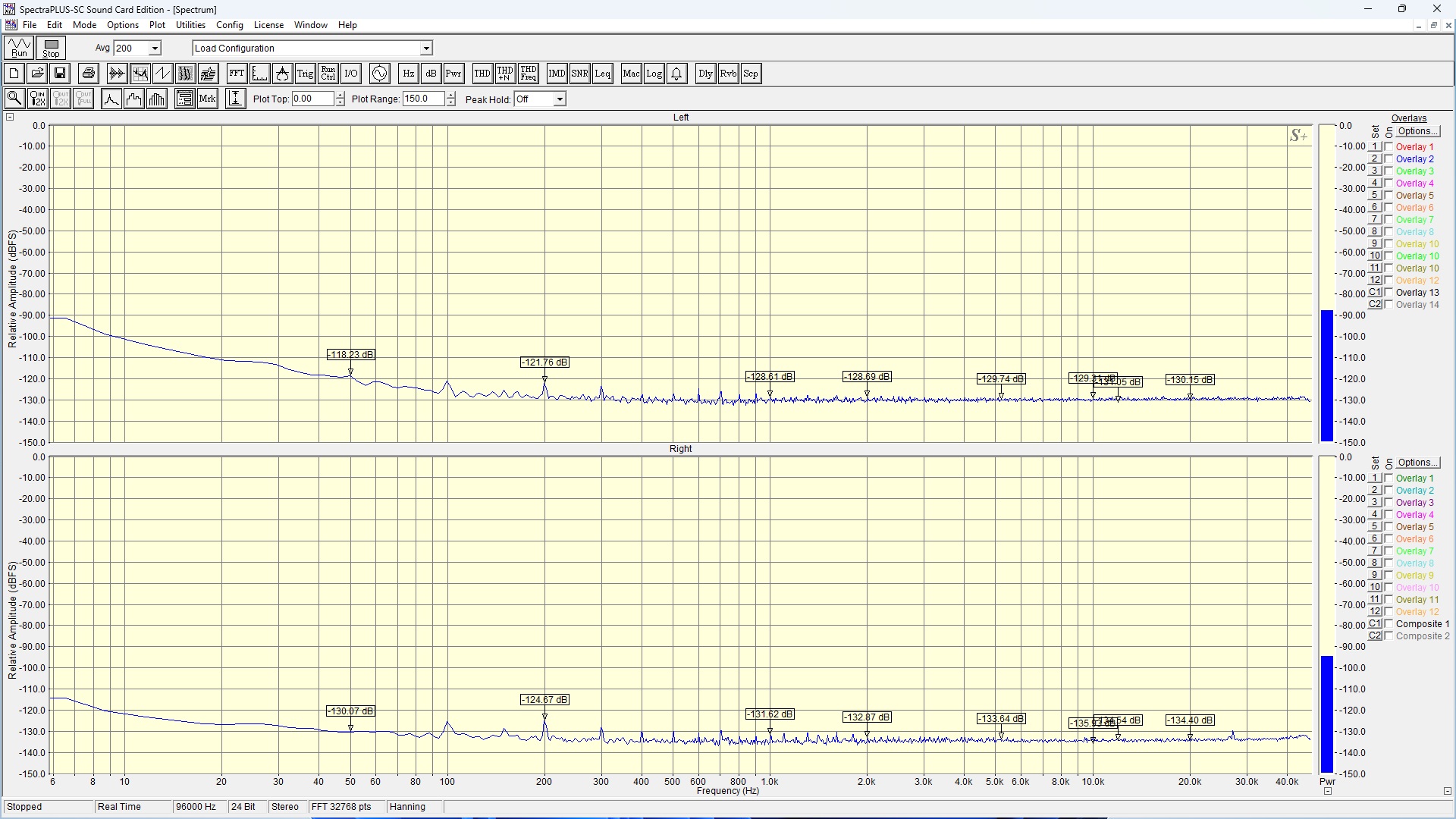
Task: Click the Trig trigger settings icon
Action: coord(305,74)
